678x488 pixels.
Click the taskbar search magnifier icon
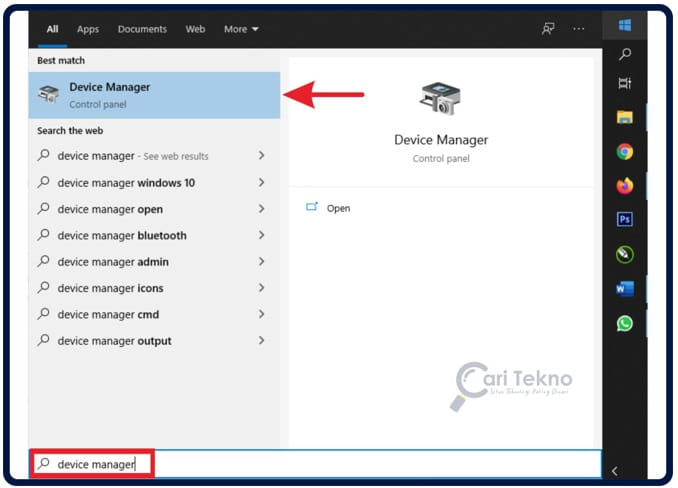pyautogui.click(x=625, y=54)
